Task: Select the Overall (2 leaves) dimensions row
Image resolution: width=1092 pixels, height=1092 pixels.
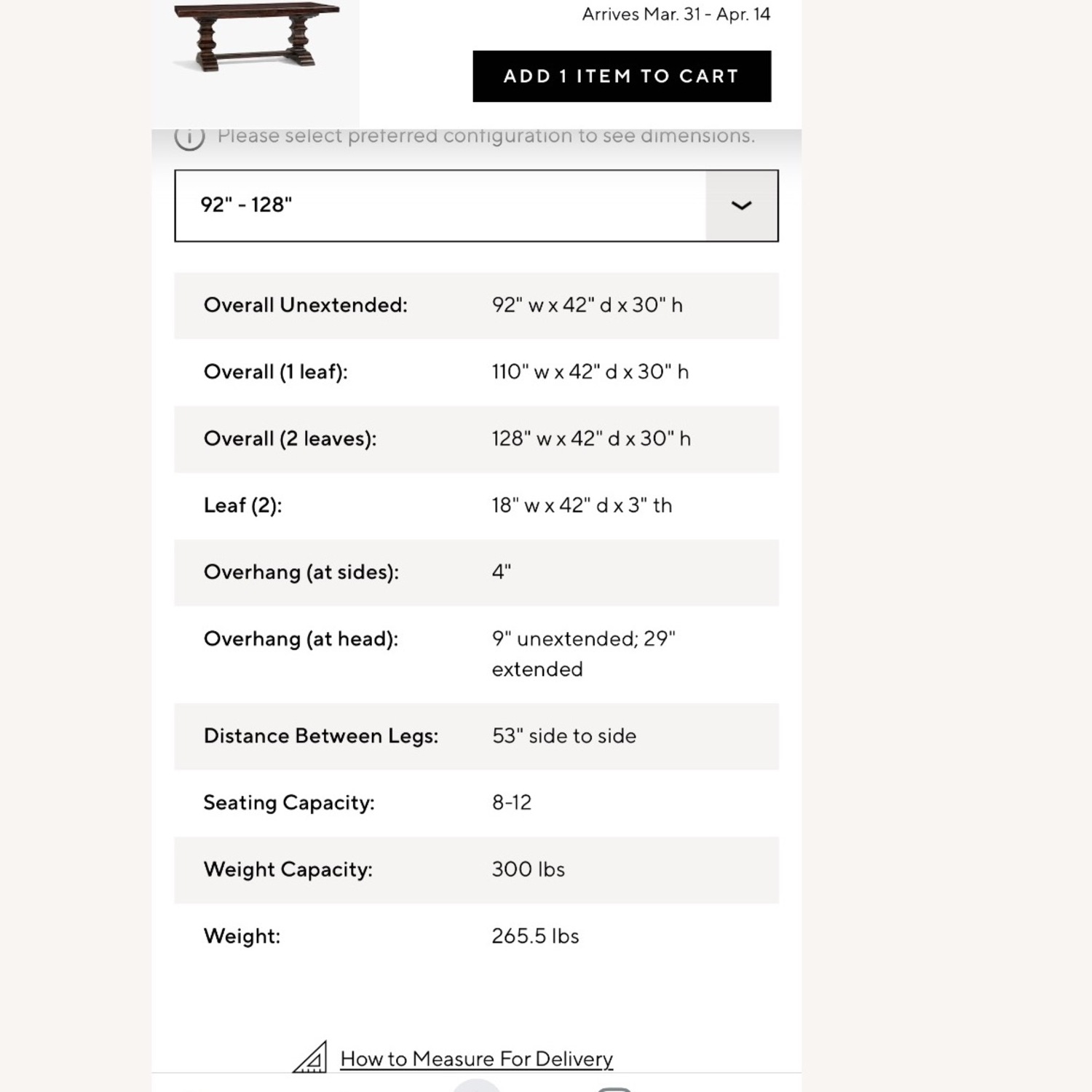Action: tap(476, 438)
